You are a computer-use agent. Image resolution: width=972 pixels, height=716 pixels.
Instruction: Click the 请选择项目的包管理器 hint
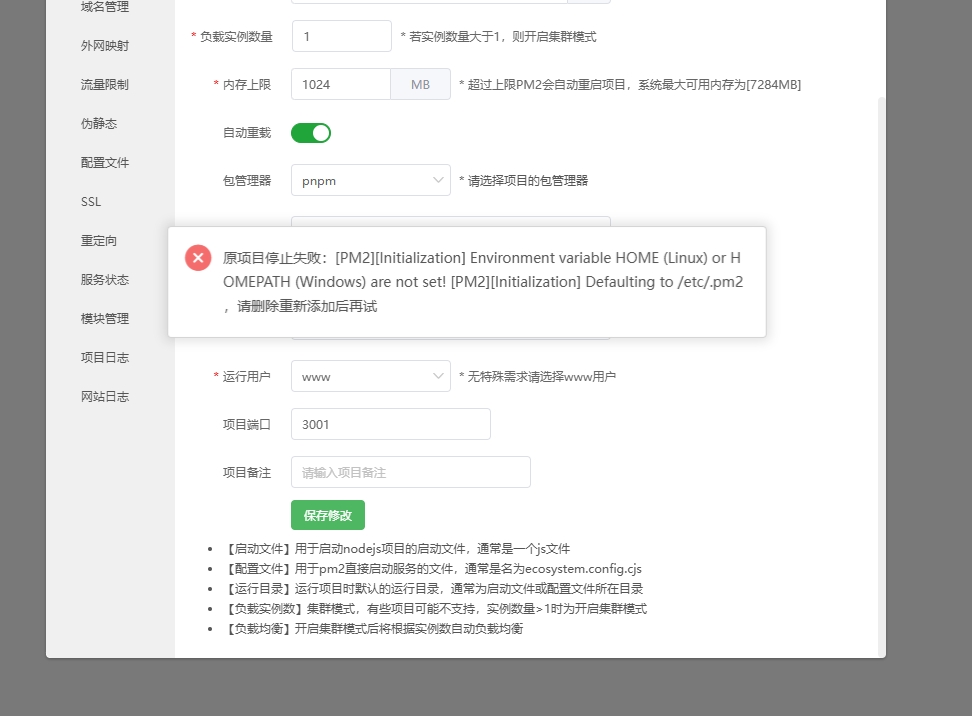coord(524,181)
